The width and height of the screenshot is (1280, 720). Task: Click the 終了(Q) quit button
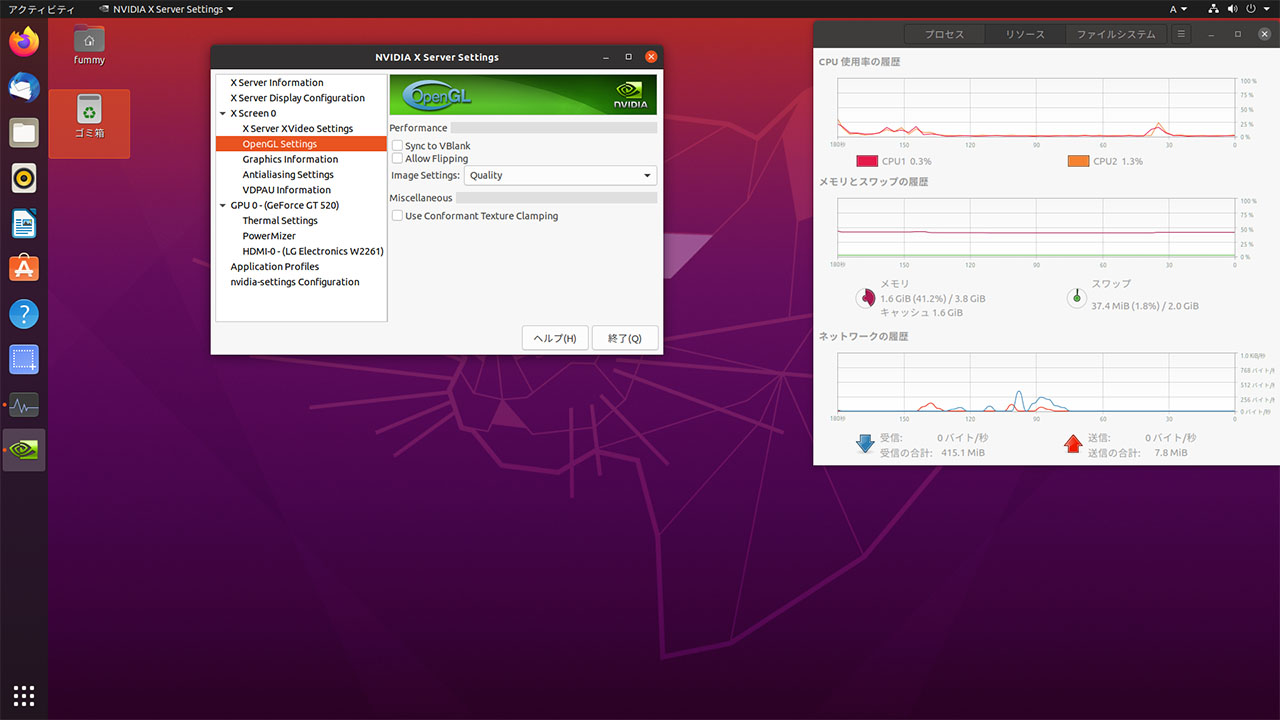(625, 338)
